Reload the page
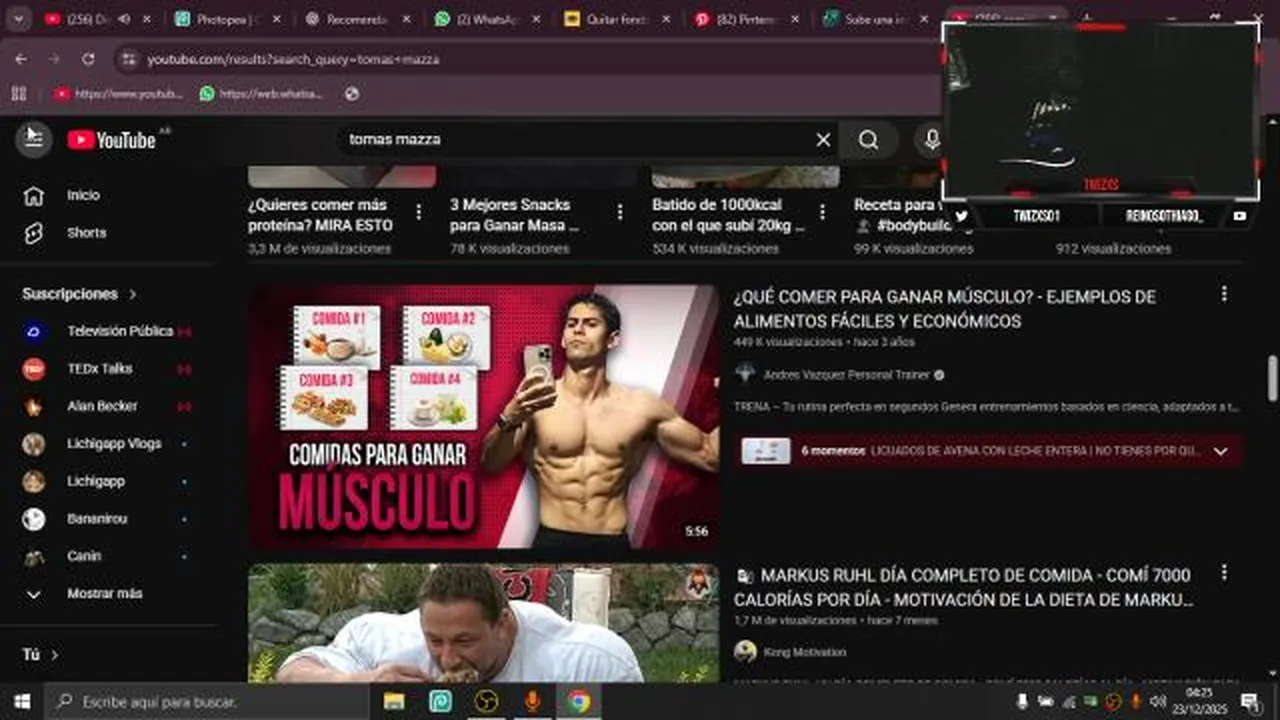Screen dimensions: 1280x720 click(88, 59)
